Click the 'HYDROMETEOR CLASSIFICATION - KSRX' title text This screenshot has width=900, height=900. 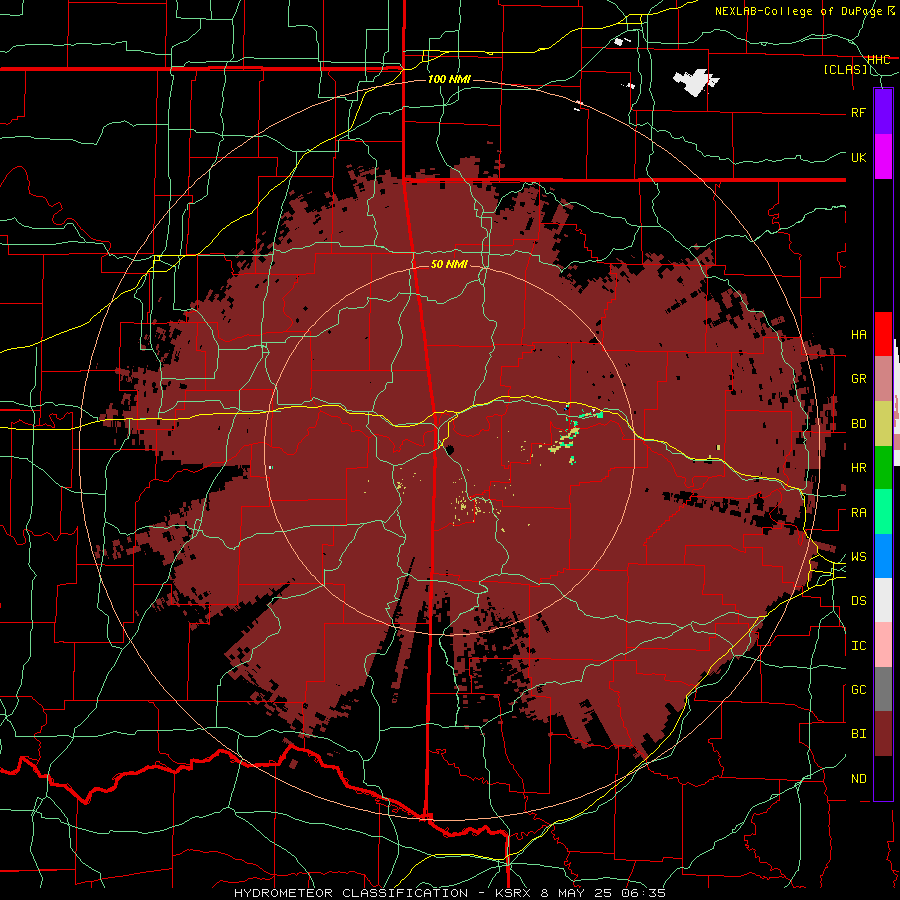click(x=382, y=893)
